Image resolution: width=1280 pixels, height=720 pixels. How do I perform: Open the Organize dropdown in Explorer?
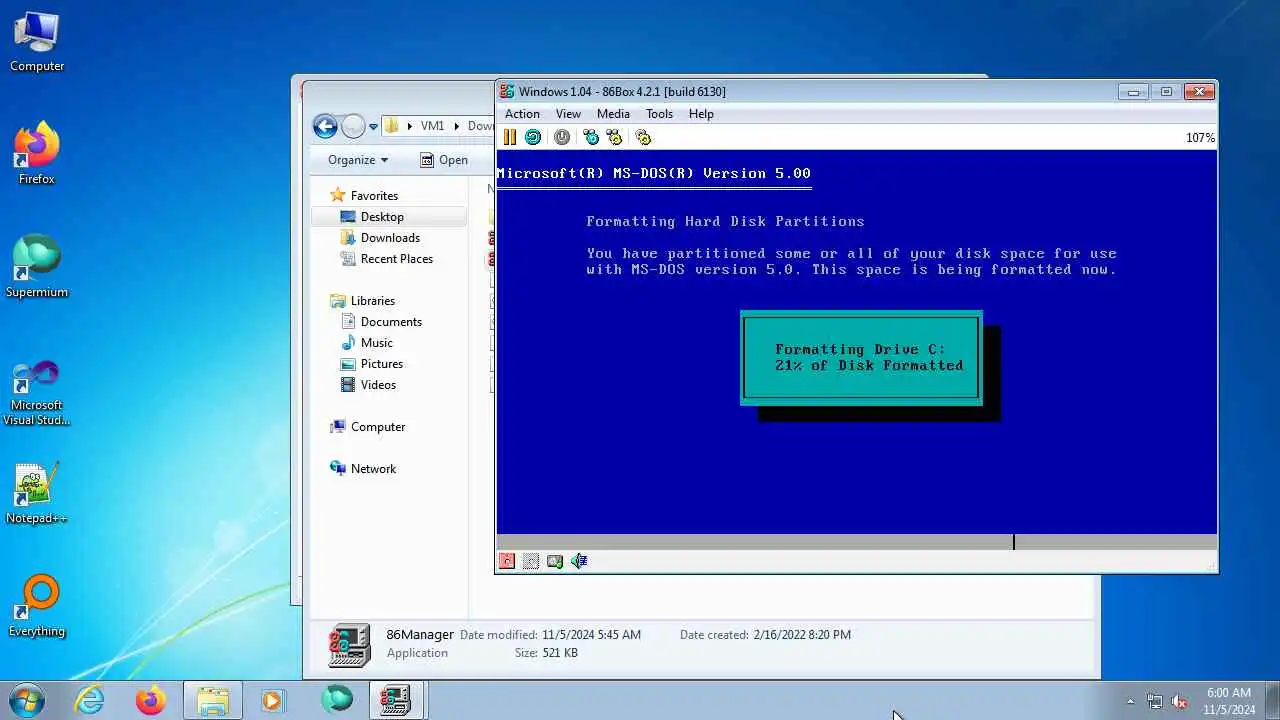357,160
